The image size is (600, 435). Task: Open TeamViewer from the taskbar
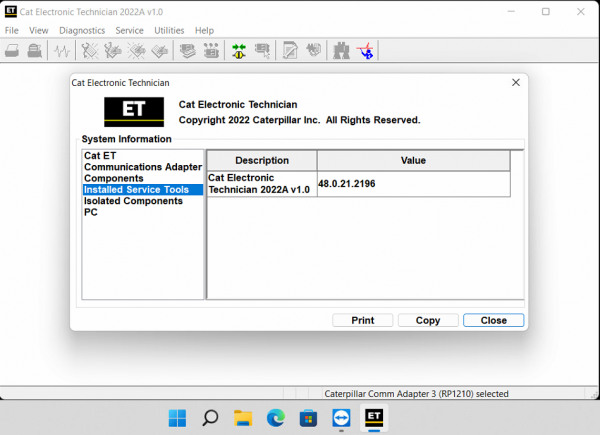click(341, 418)
